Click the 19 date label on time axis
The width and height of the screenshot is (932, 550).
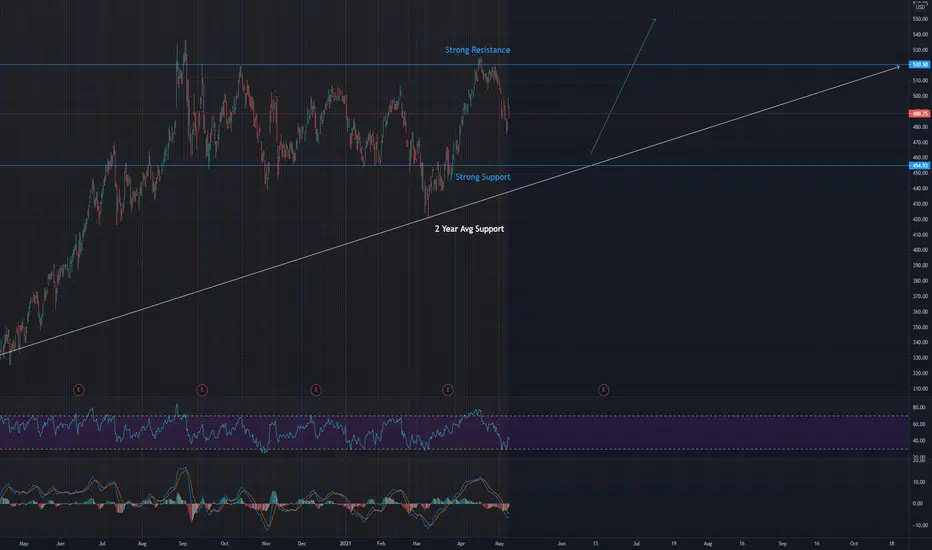click(x=674, y=543)
